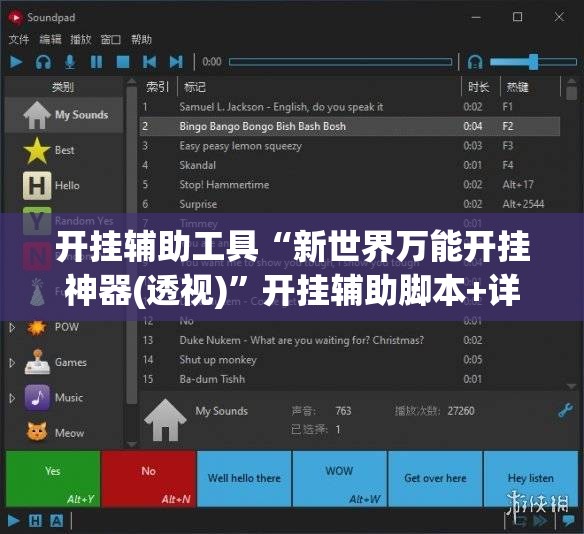
Task: Open settings with the wrench icon
Action: click(565, 411)
